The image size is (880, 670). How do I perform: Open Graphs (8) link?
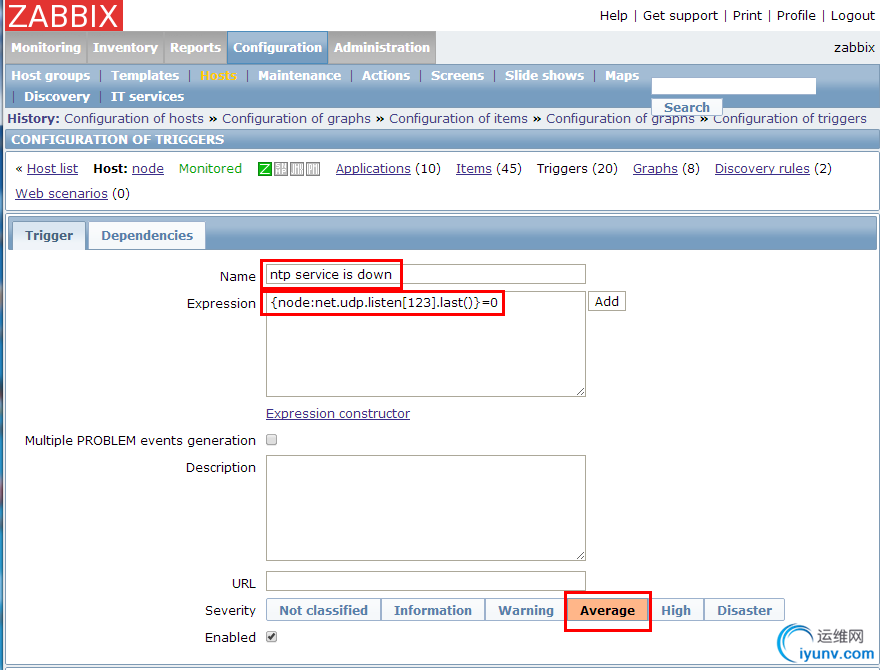pyautogui.click(x=655, y=169)
